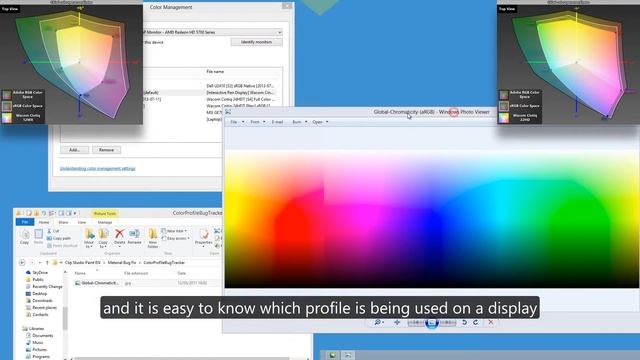Select the Dell U2410 sRGB Native profile
This screenshot has height=360, width=640.
click(240, 86)
